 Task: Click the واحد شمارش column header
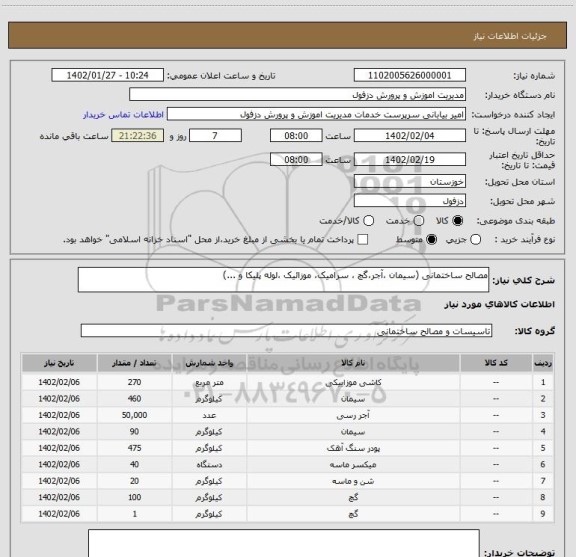pyautogui.click(x=209, y=363)
